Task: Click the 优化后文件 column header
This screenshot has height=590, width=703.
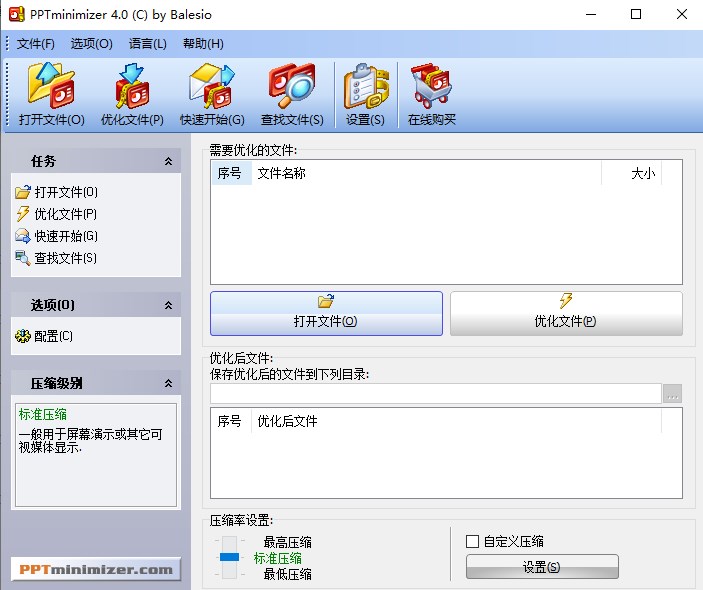Action: (x=456, y=421)
